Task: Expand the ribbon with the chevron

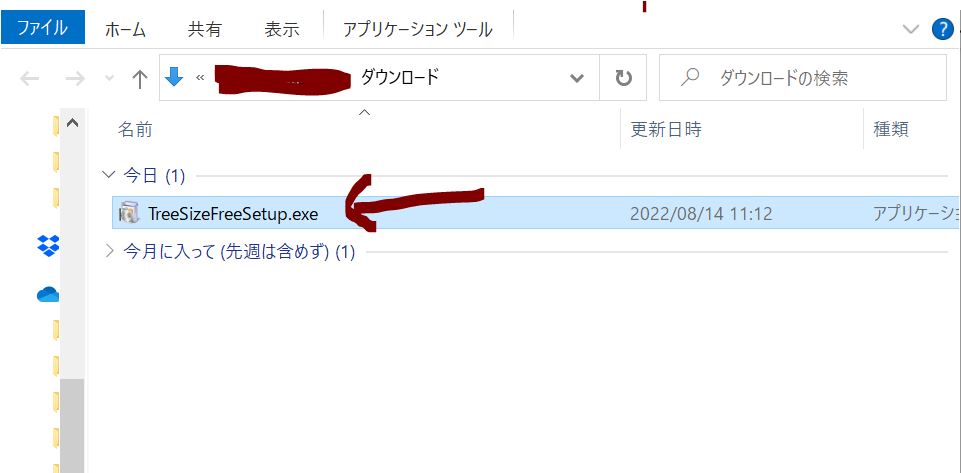Action: pyautogui.click(x=910, y=29)
